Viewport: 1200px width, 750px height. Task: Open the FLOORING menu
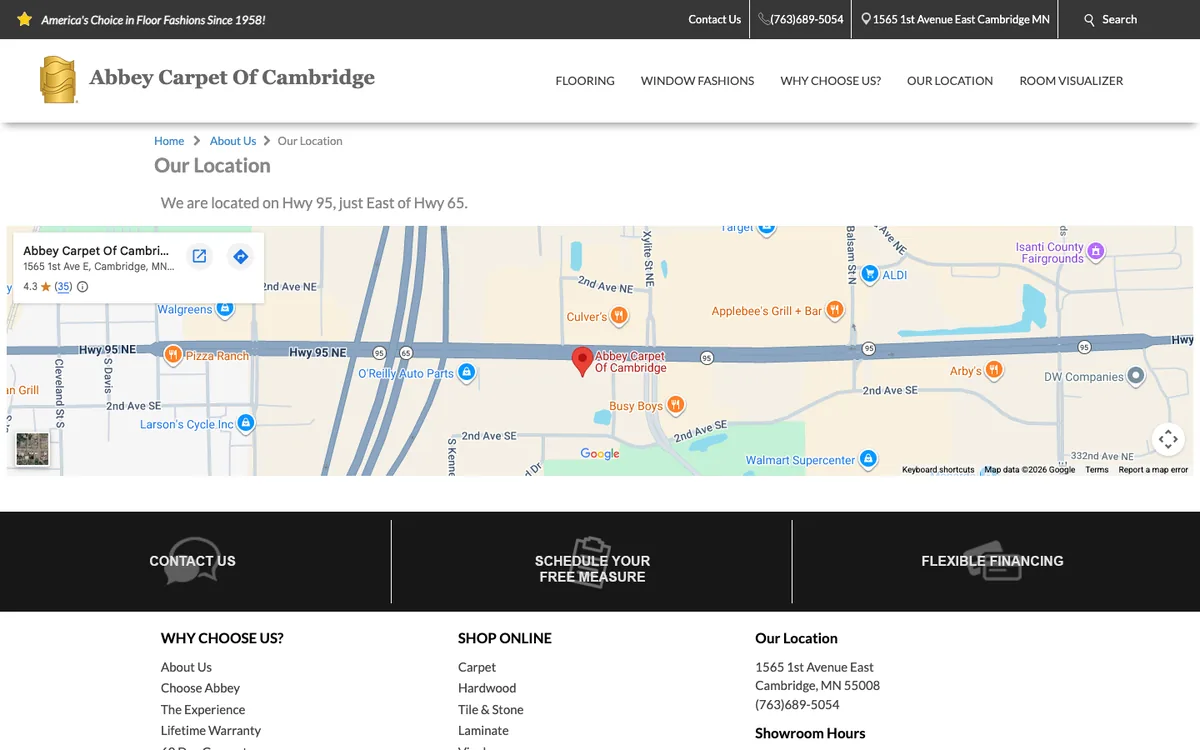pyautogui.click(x=585, y=81)
